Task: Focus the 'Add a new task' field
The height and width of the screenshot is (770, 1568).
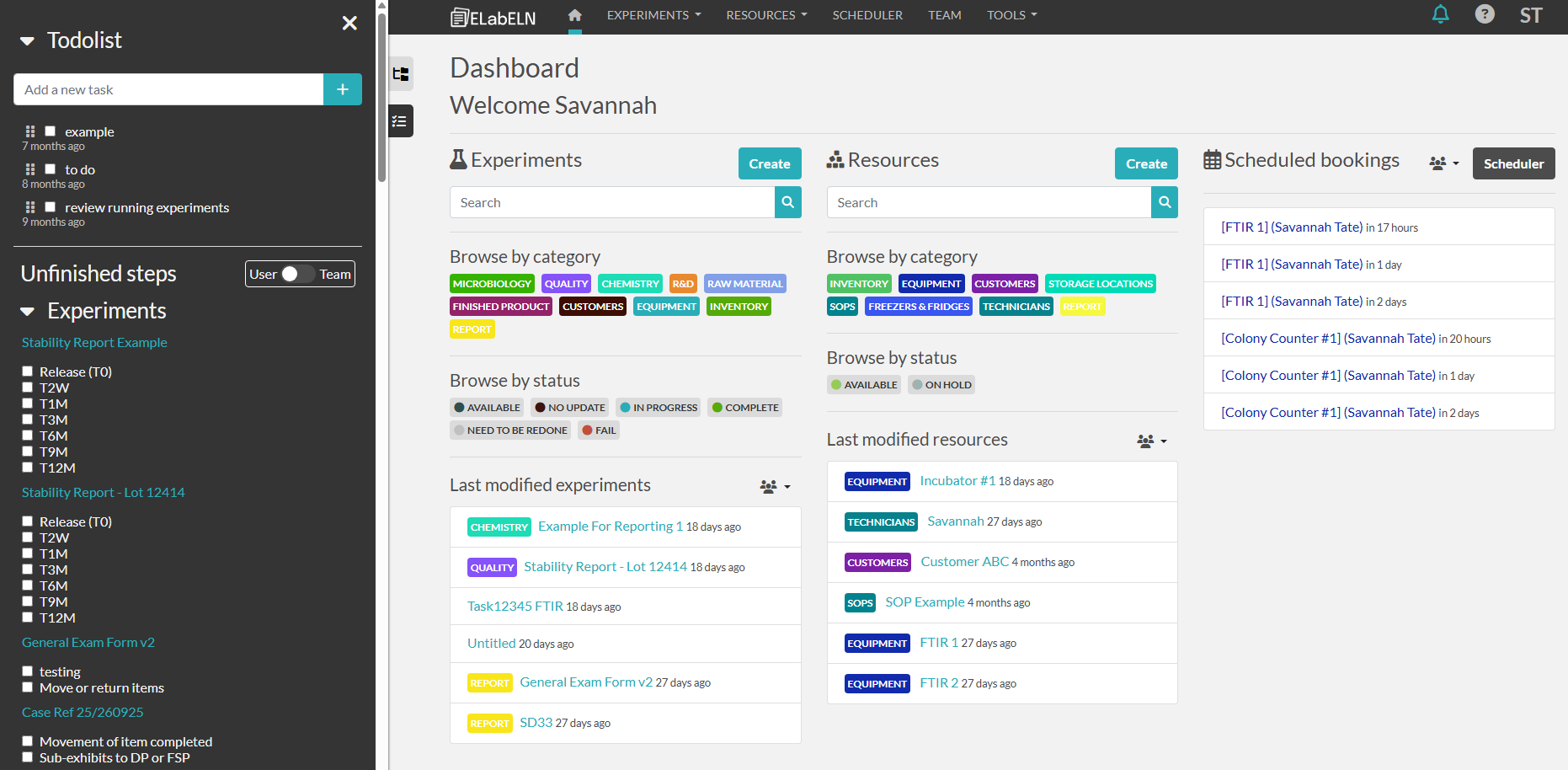Action: (168, 89)
